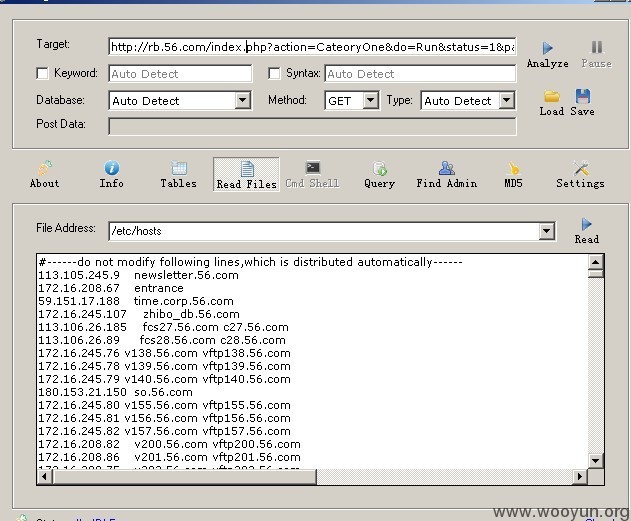
Task: Expand the Database dropdown
Action: tap(243, 100)
